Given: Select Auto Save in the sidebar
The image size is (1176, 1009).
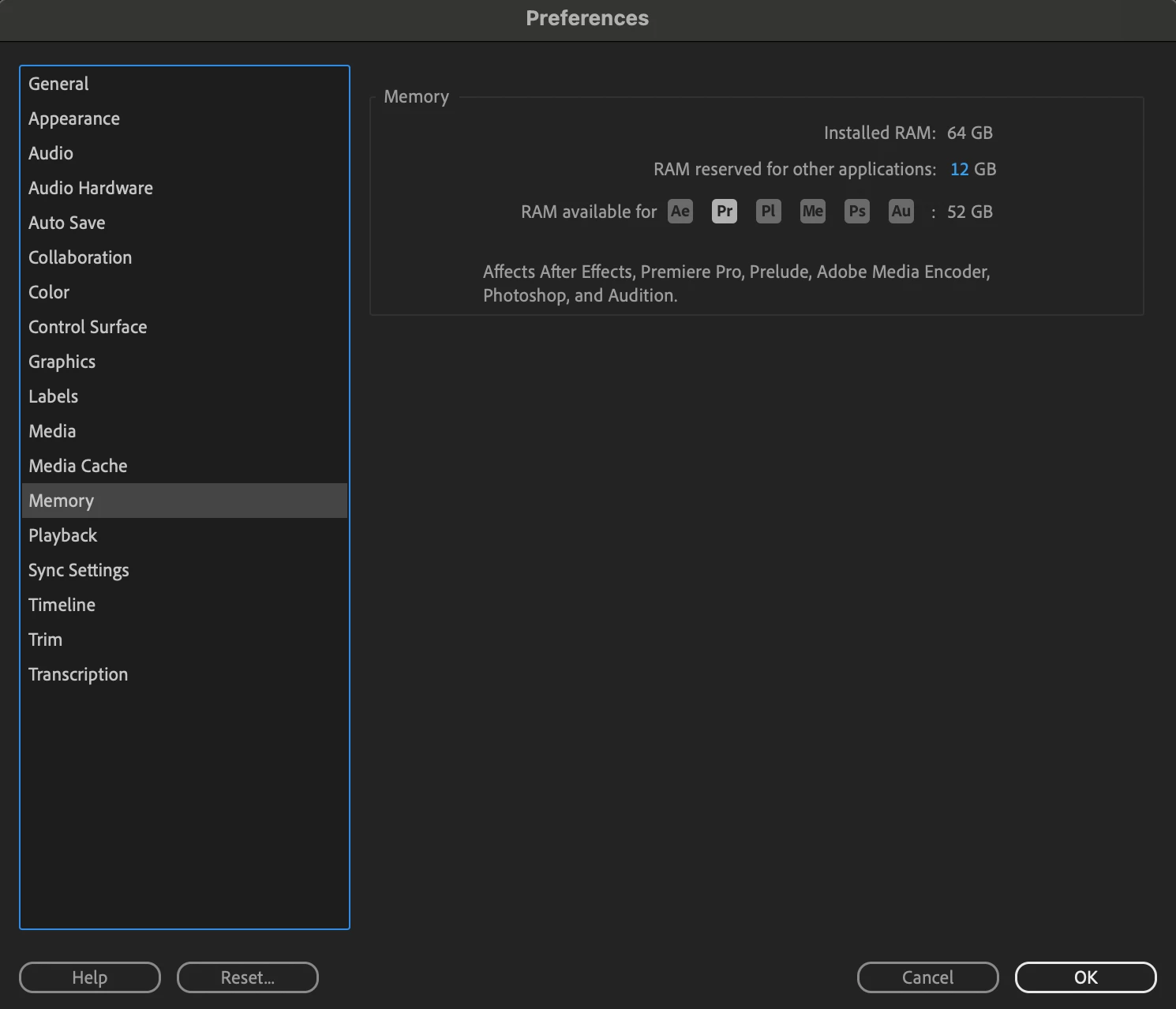Looking at the screenshot, I should pyautogui.click(x=185, y=223).
